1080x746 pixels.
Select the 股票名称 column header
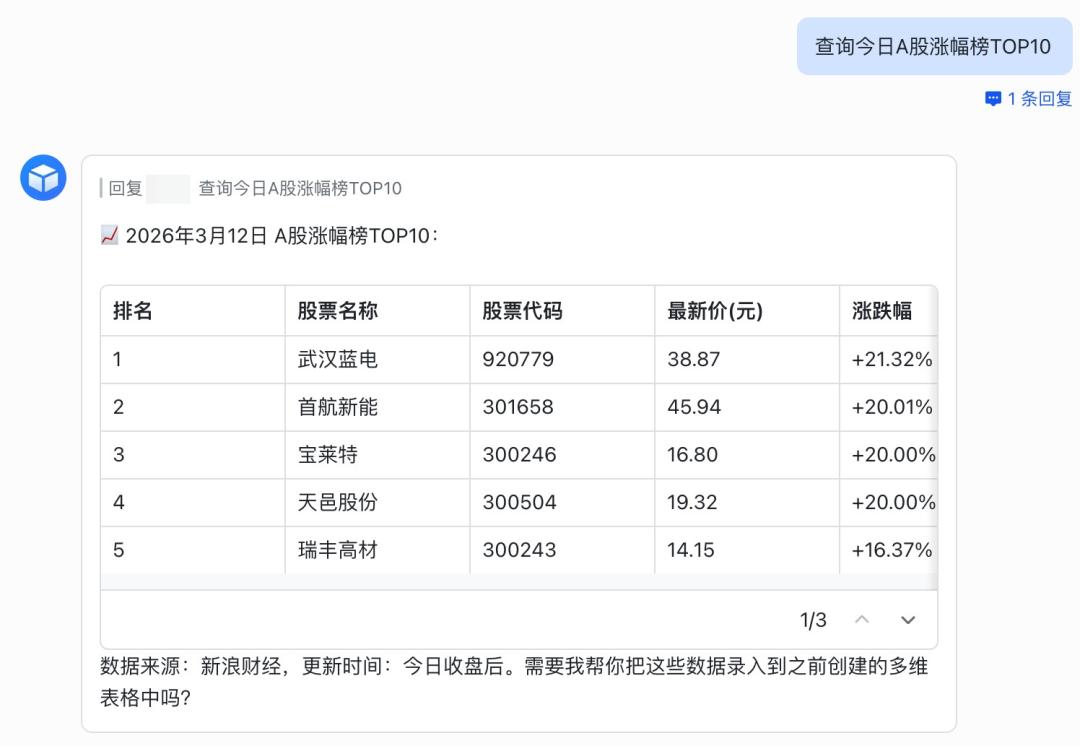[x=338, y=311]
